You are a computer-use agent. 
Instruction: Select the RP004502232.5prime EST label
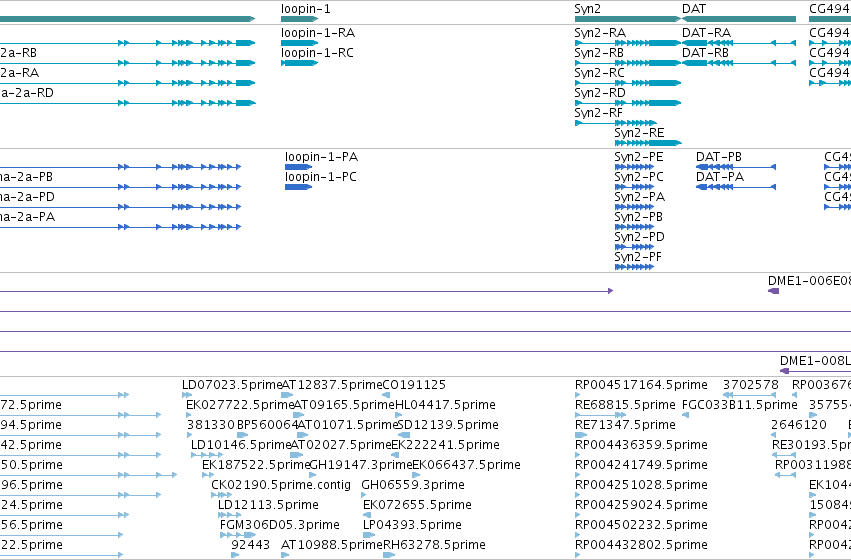click(642, 525)
